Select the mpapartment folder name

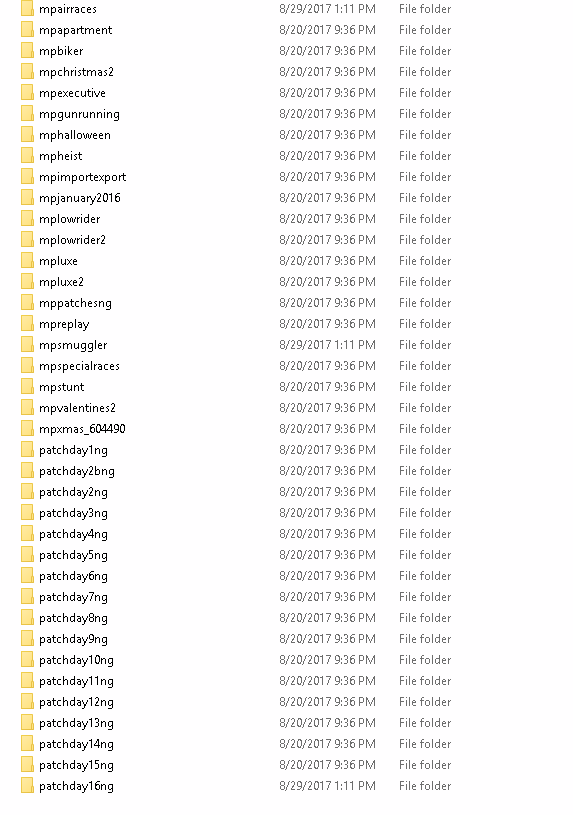point(75,30)
